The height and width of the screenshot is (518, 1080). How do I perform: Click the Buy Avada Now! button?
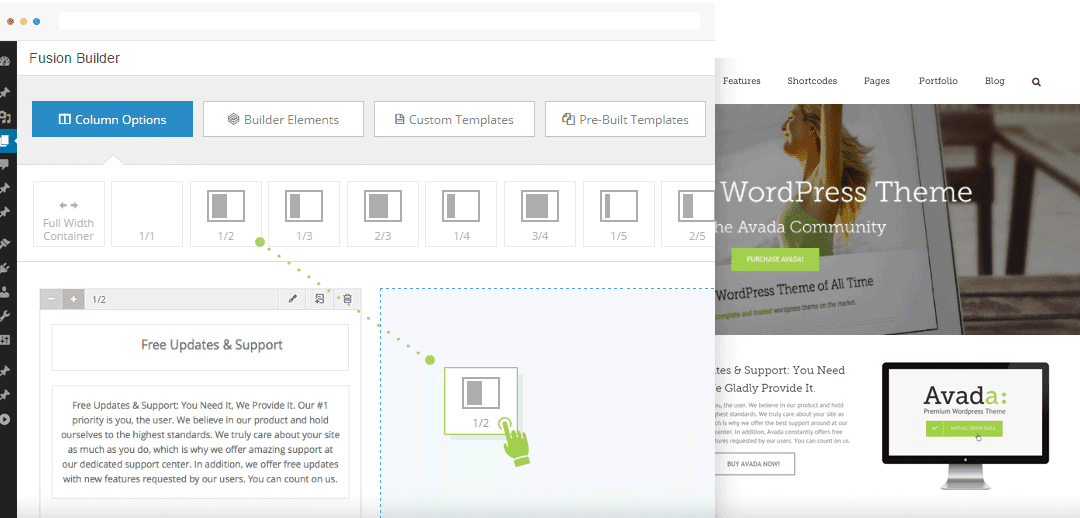[x=755, y=464]
